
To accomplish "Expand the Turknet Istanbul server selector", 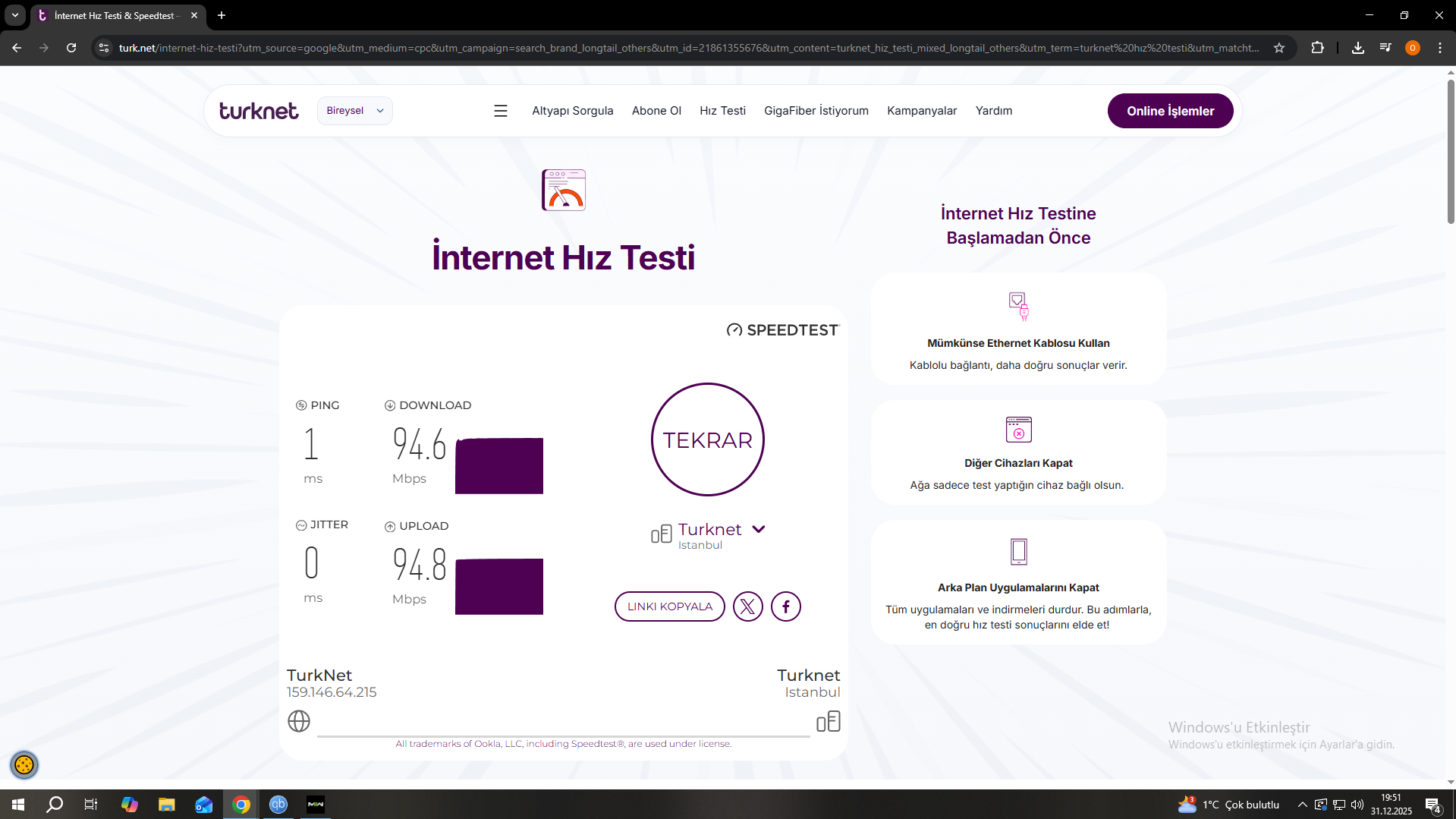I will point(759,529).
